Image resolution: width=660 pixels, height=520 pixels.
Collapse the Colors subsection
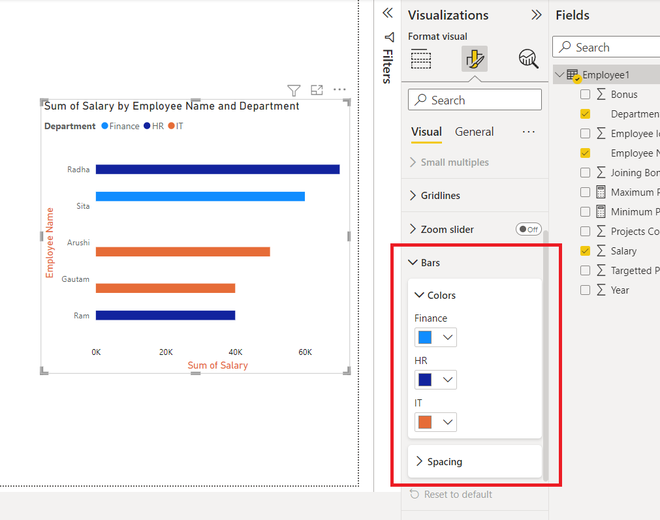(419, 295)
